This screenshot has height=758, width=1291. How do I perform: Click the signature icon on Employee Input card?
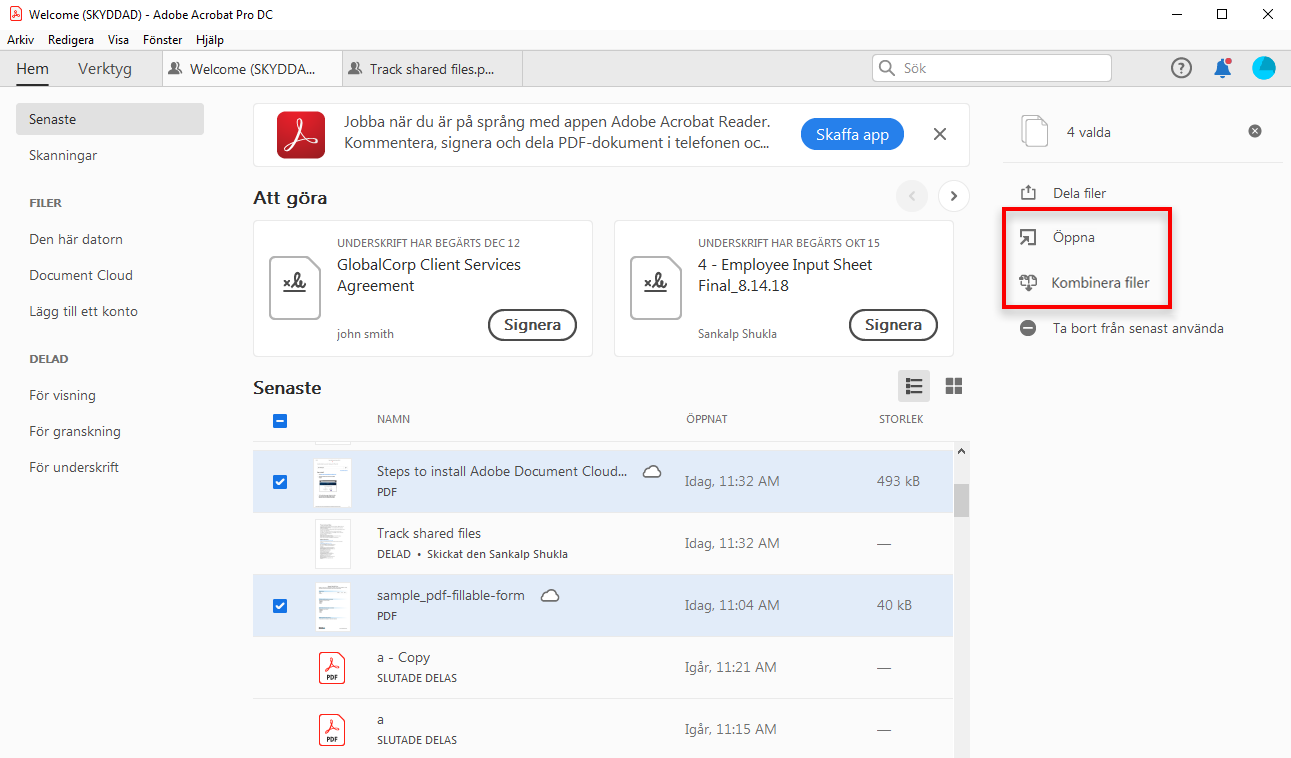tap(656, 289)
